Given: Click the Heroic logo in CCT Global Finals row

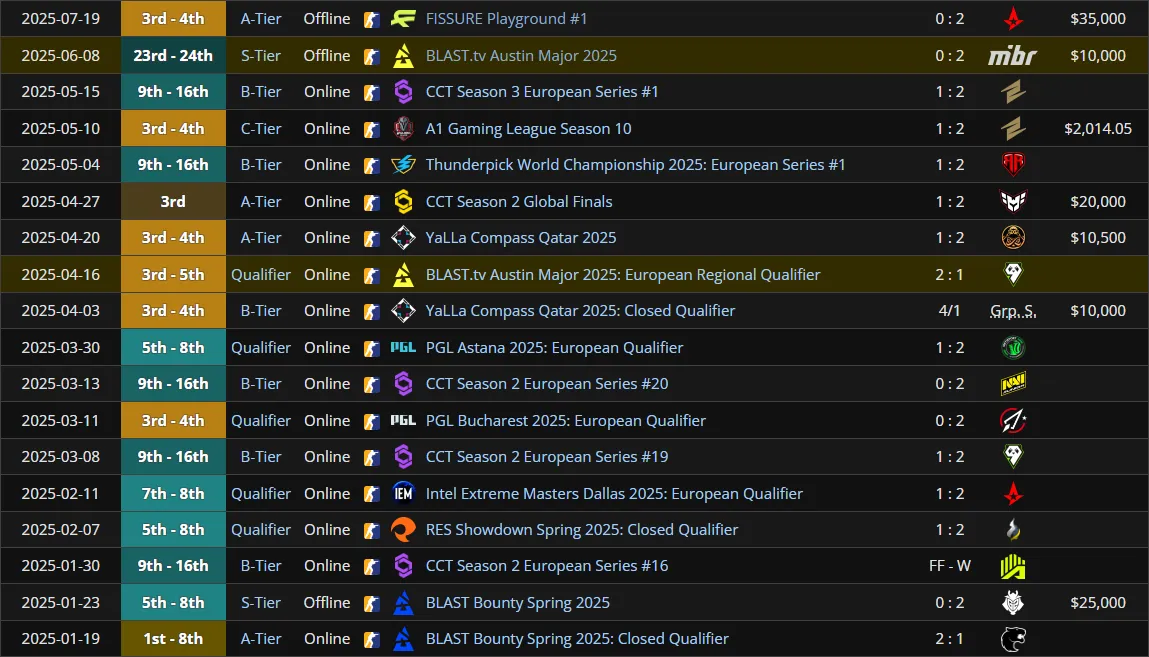Looking at the screenshot, I should click(x=1013, y=201).
